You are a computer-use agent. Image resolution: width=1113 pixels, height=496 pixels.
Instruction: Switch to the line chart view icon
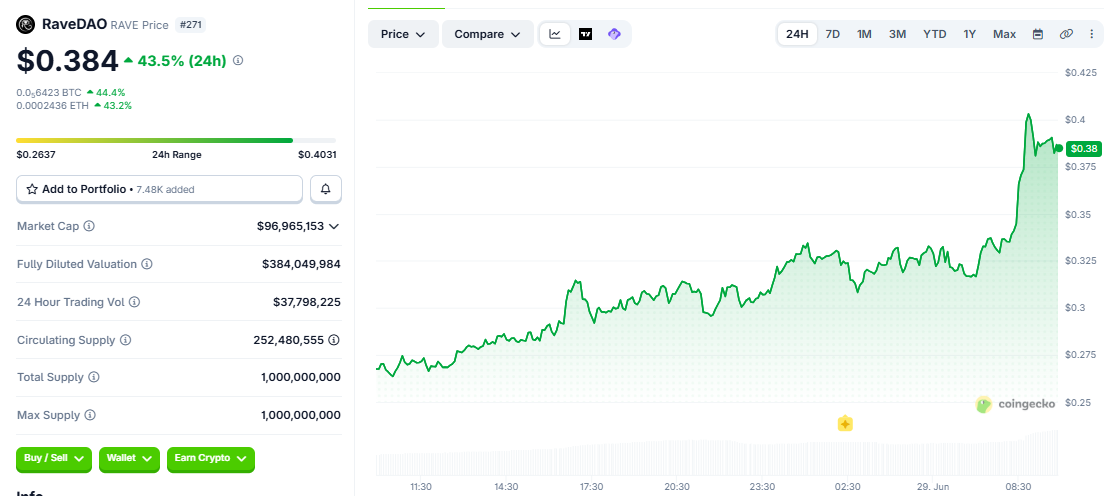555,34
